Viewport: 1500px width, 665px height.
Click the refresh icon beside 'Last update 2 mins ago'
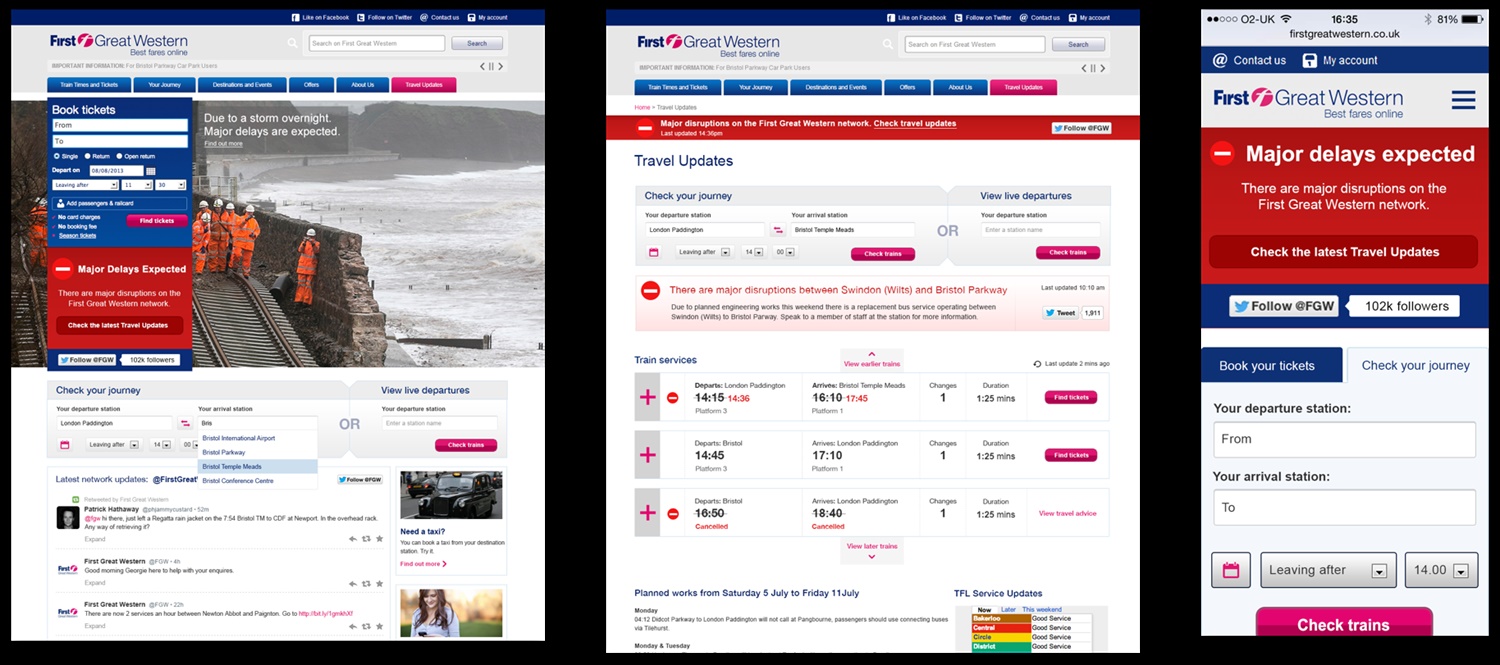pos(1037,364)
